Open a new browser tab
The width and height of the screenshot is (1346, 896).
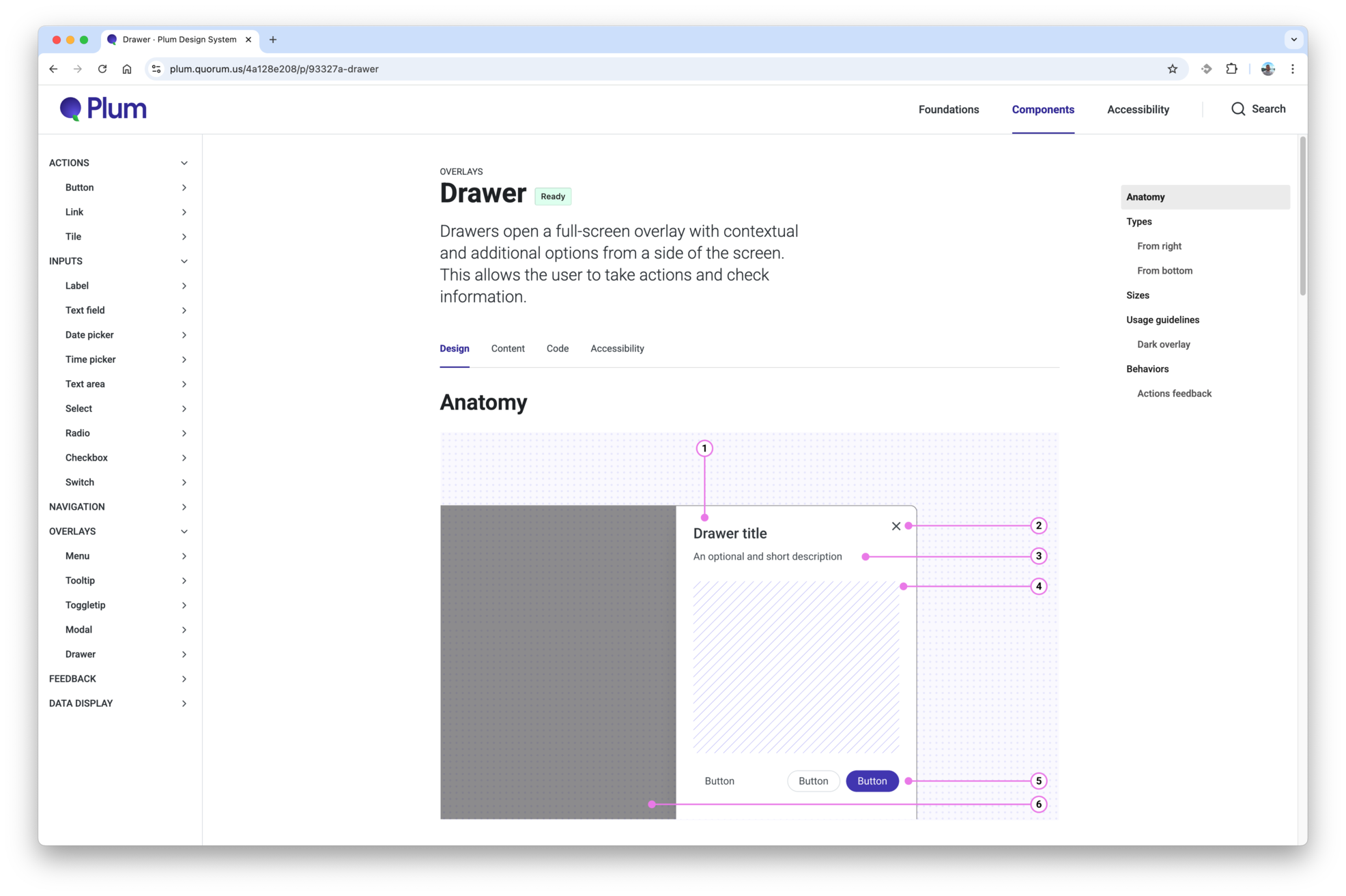tap(273, 40)
